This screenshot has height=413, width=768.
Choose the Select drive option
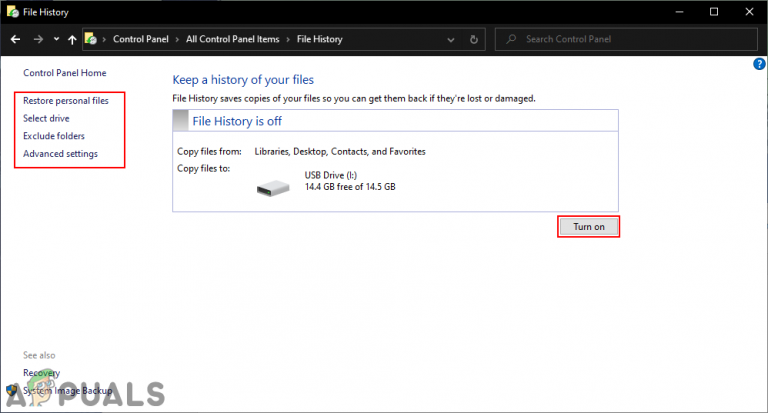[x=46, y=118]
